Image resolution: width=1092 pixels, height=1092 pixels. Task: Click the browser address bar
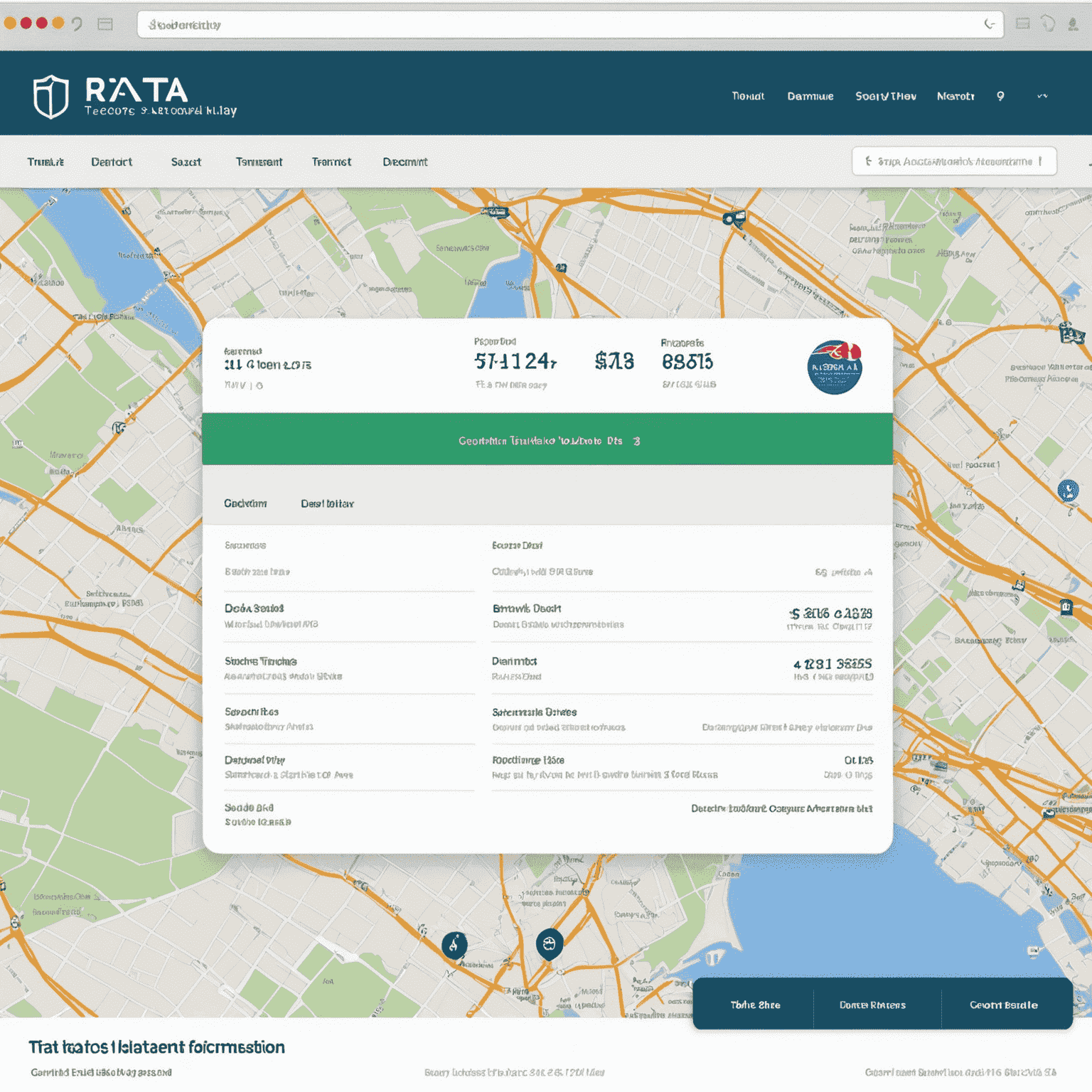coord(570,25)
